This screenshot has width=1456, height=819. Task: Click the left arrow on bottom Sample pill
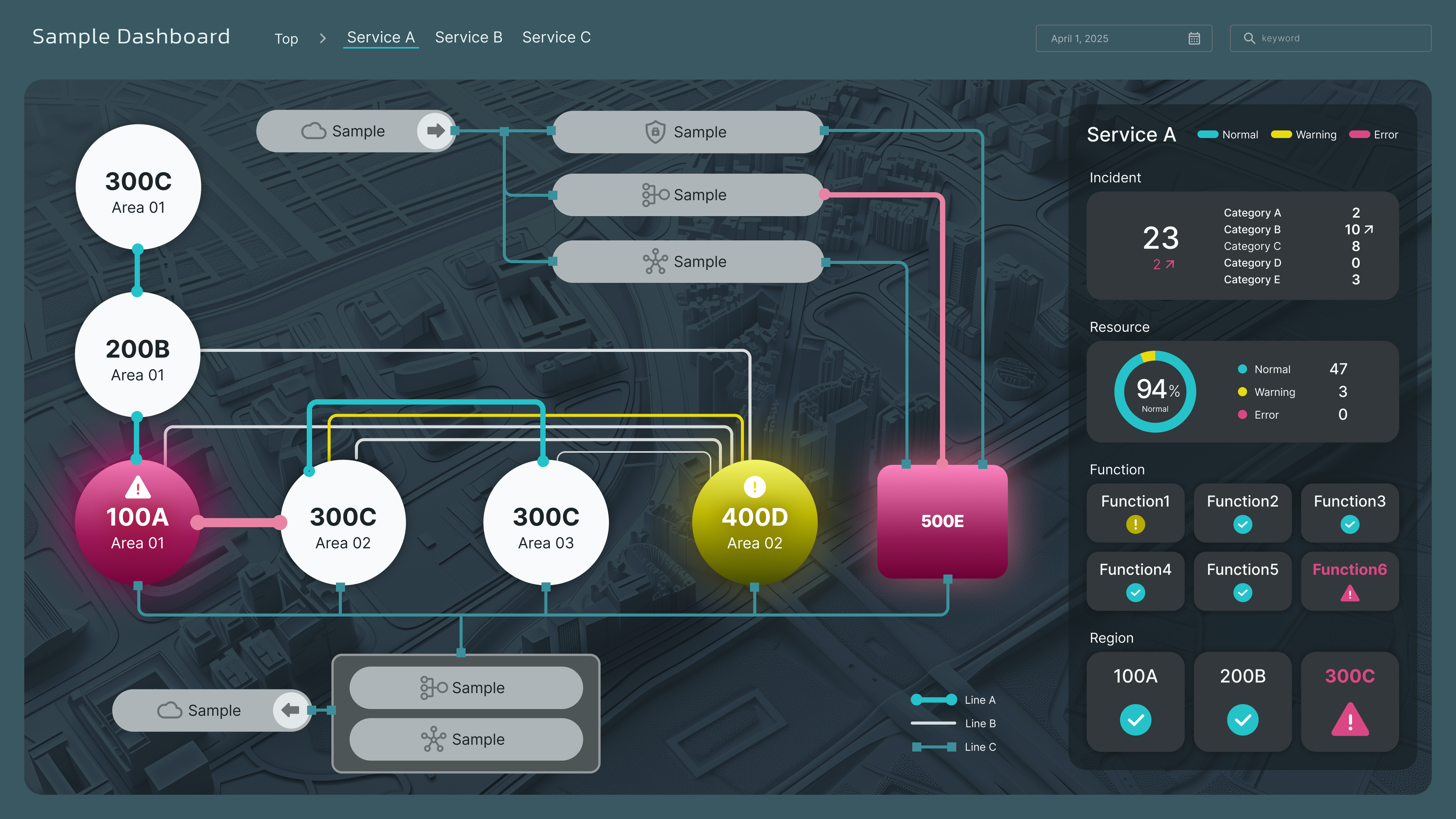[290, 710]
